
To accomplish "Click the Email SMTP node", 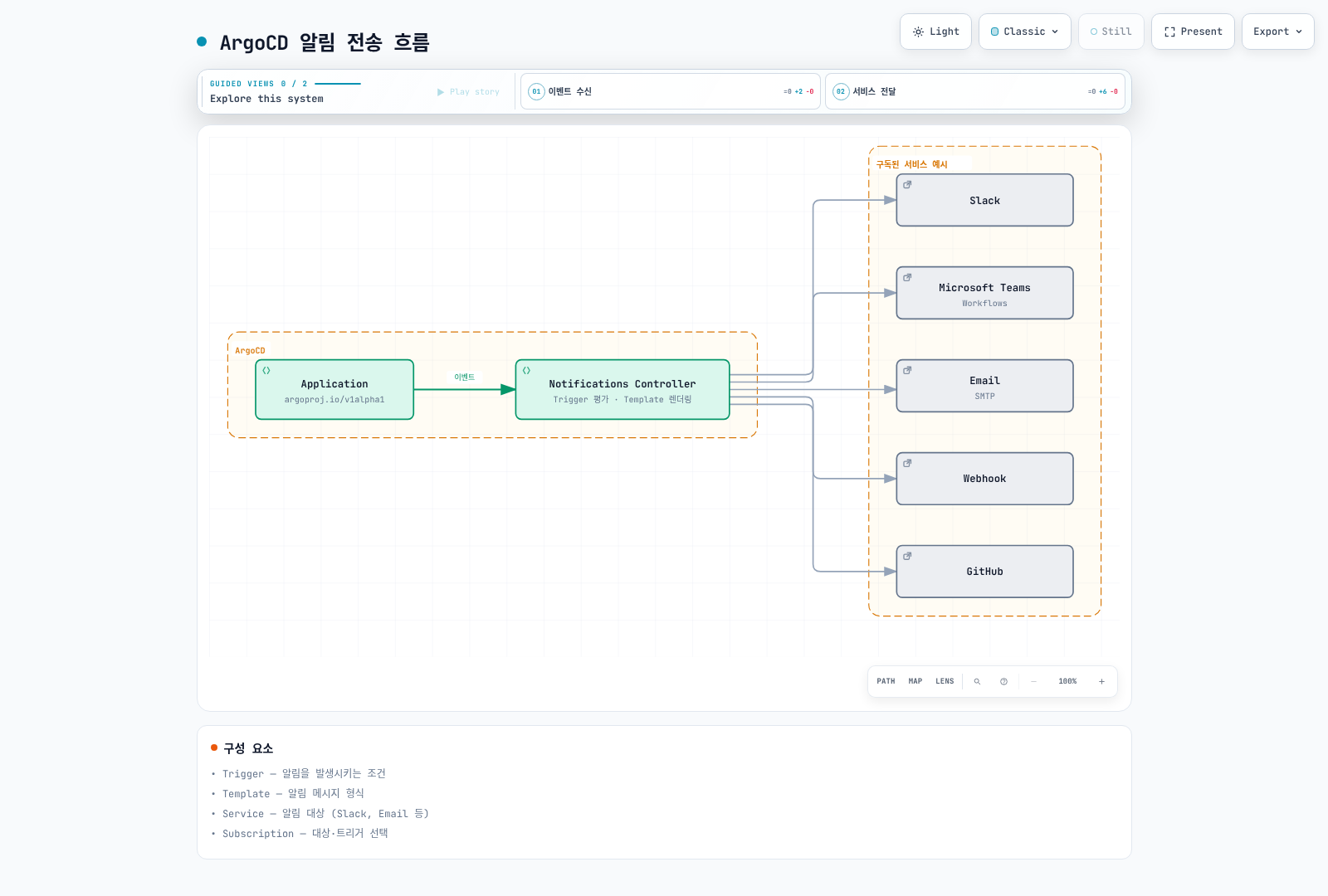I will coord(984,386).
